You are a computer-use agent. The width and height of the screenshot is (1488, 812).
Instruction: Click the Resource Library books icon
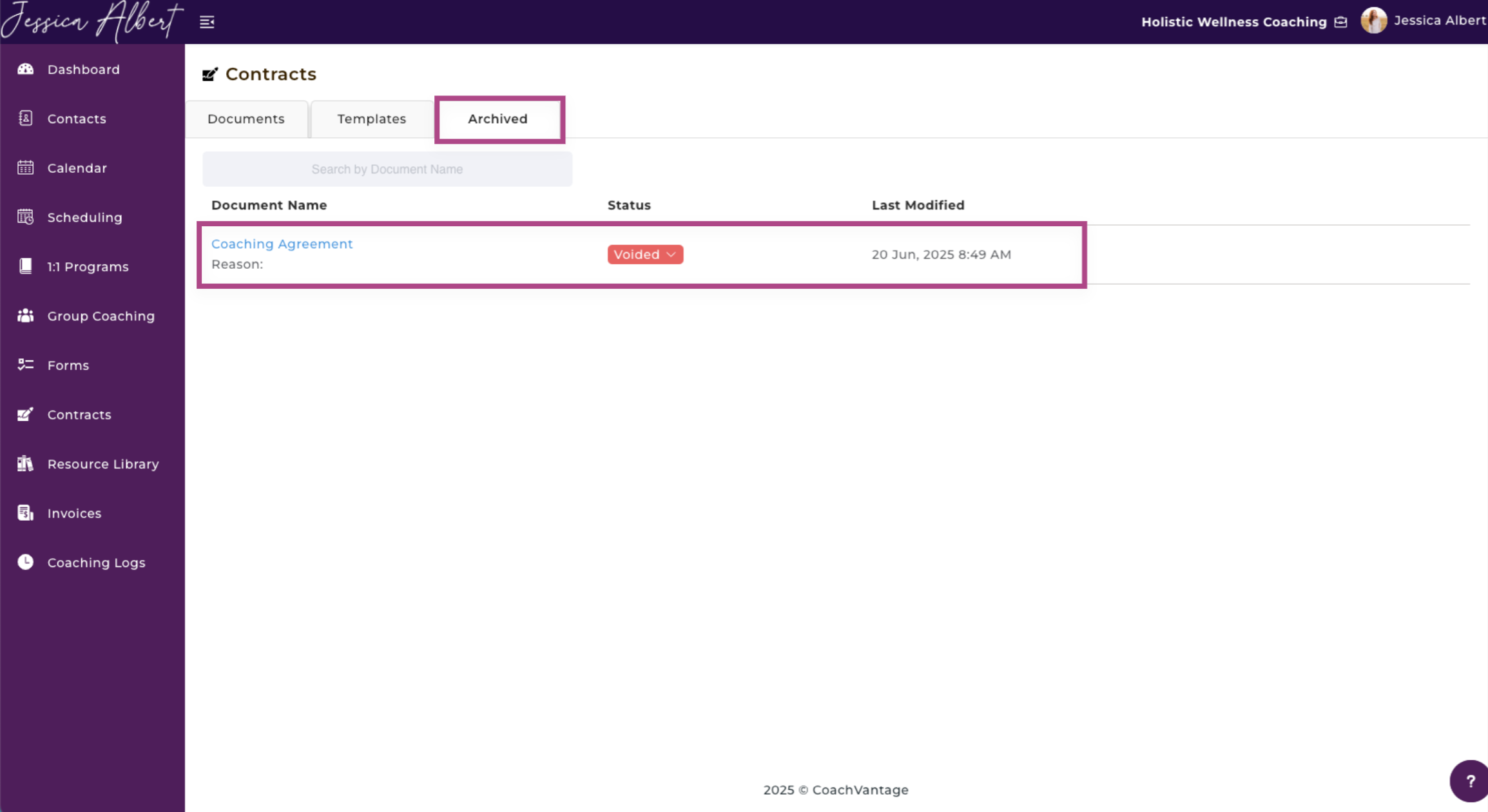(x=25, y=463)
